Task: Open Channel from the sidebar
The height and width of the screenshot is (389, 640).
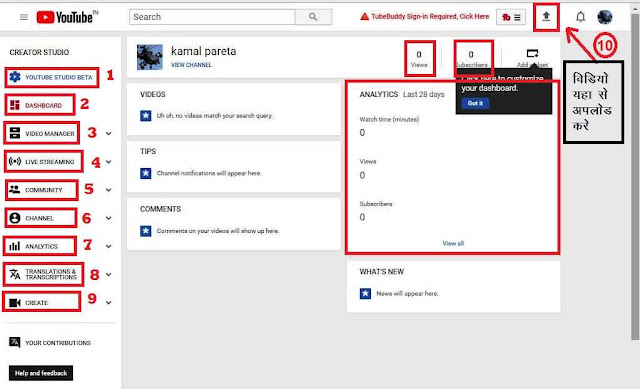Action: point(41,218)
